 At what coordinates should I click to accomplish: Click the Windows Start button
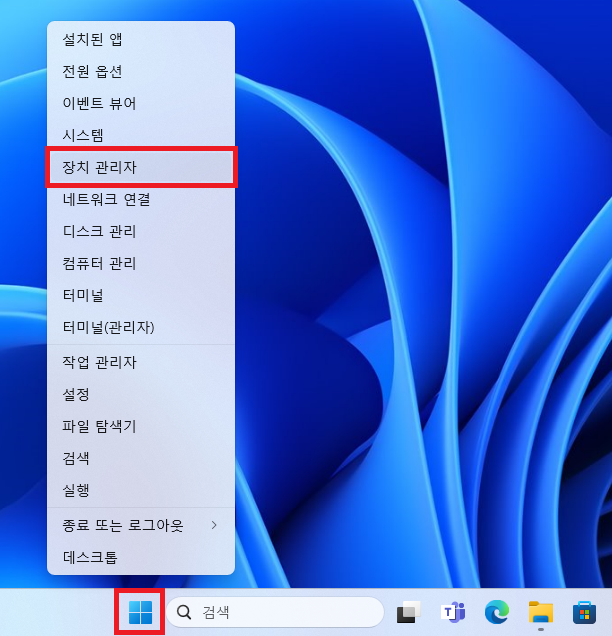tap(140, 612)
